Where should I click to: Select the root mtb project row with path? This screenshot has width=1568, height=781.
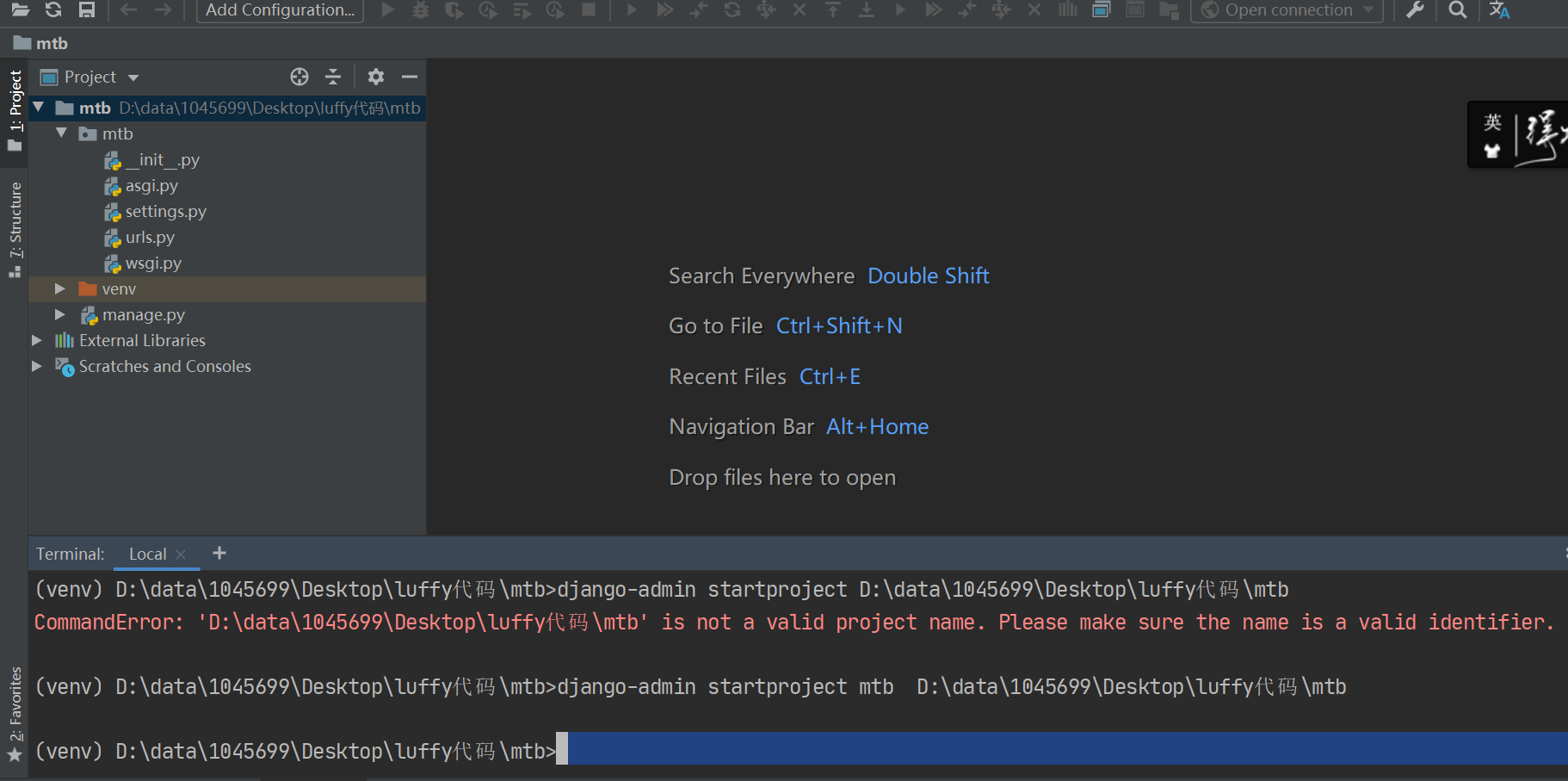(227, 108)
